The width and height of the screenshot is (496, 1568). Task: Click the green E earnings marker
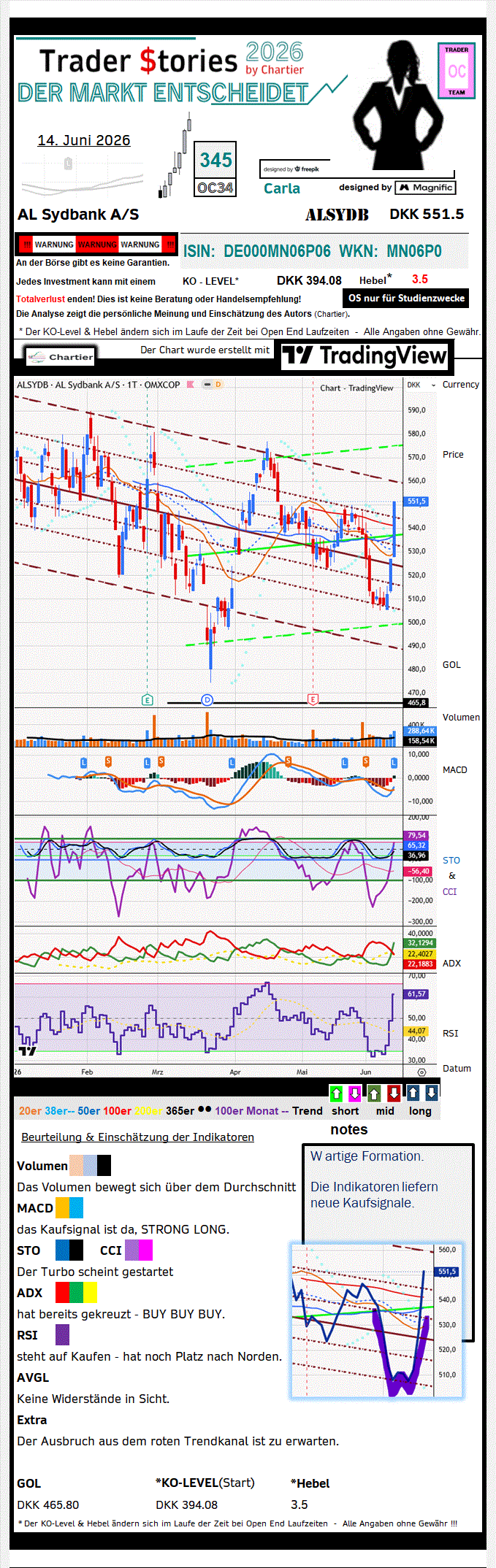pos(148,699)
